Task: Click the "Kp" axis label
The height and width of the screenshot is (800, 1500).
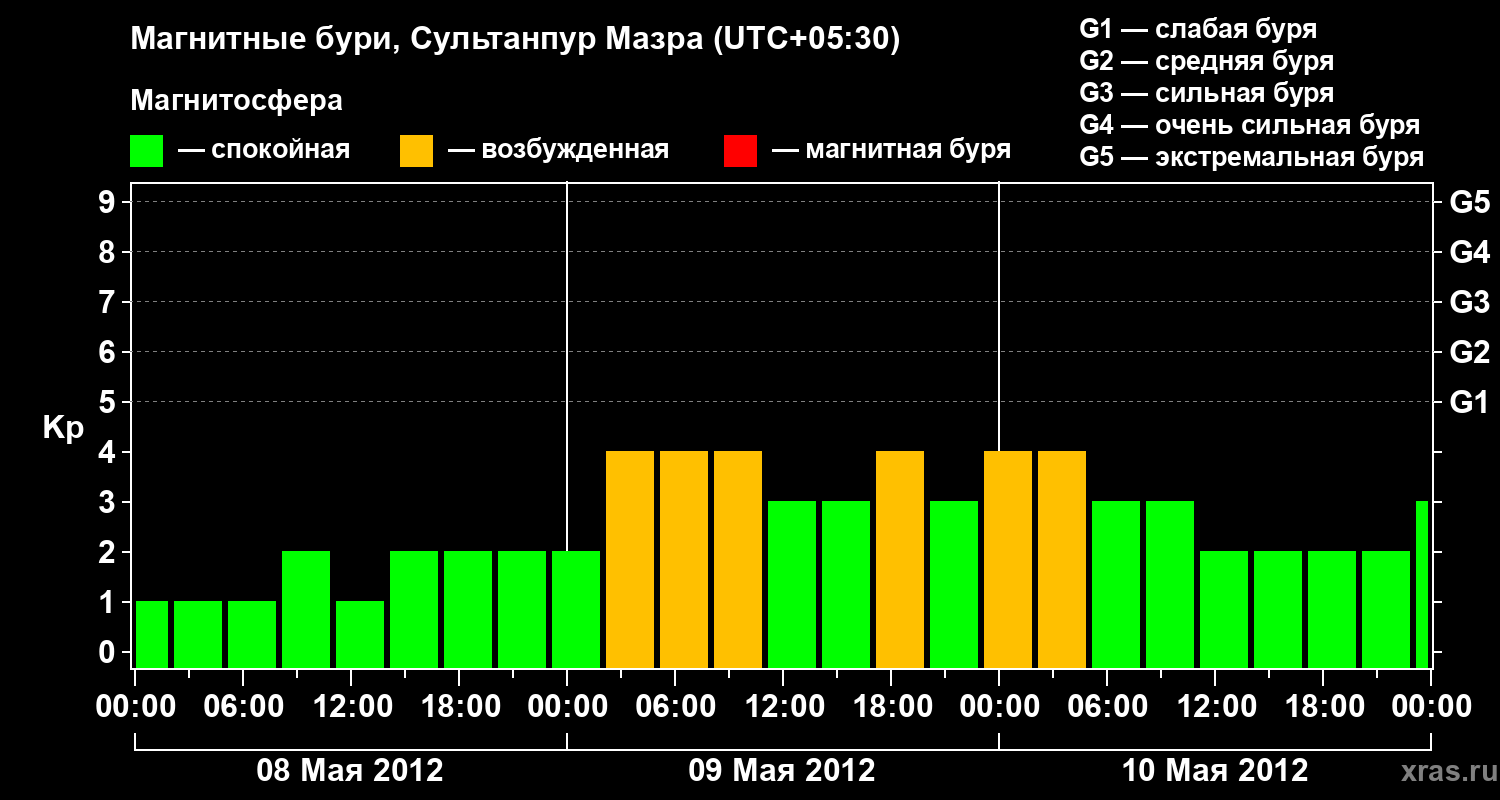Action: coord(63,428)
